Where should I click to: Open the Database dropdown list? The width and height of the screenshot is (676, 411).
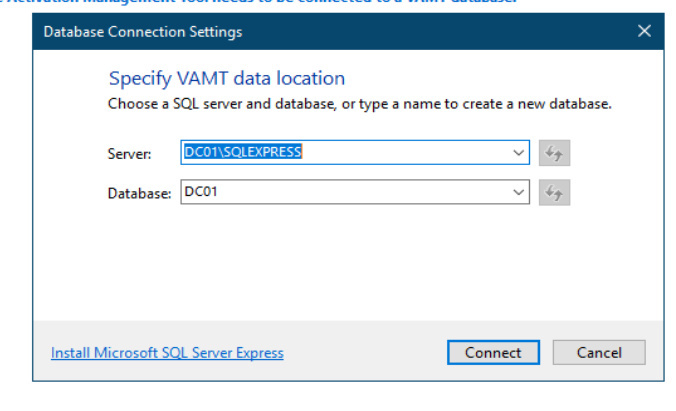point(518,192)
